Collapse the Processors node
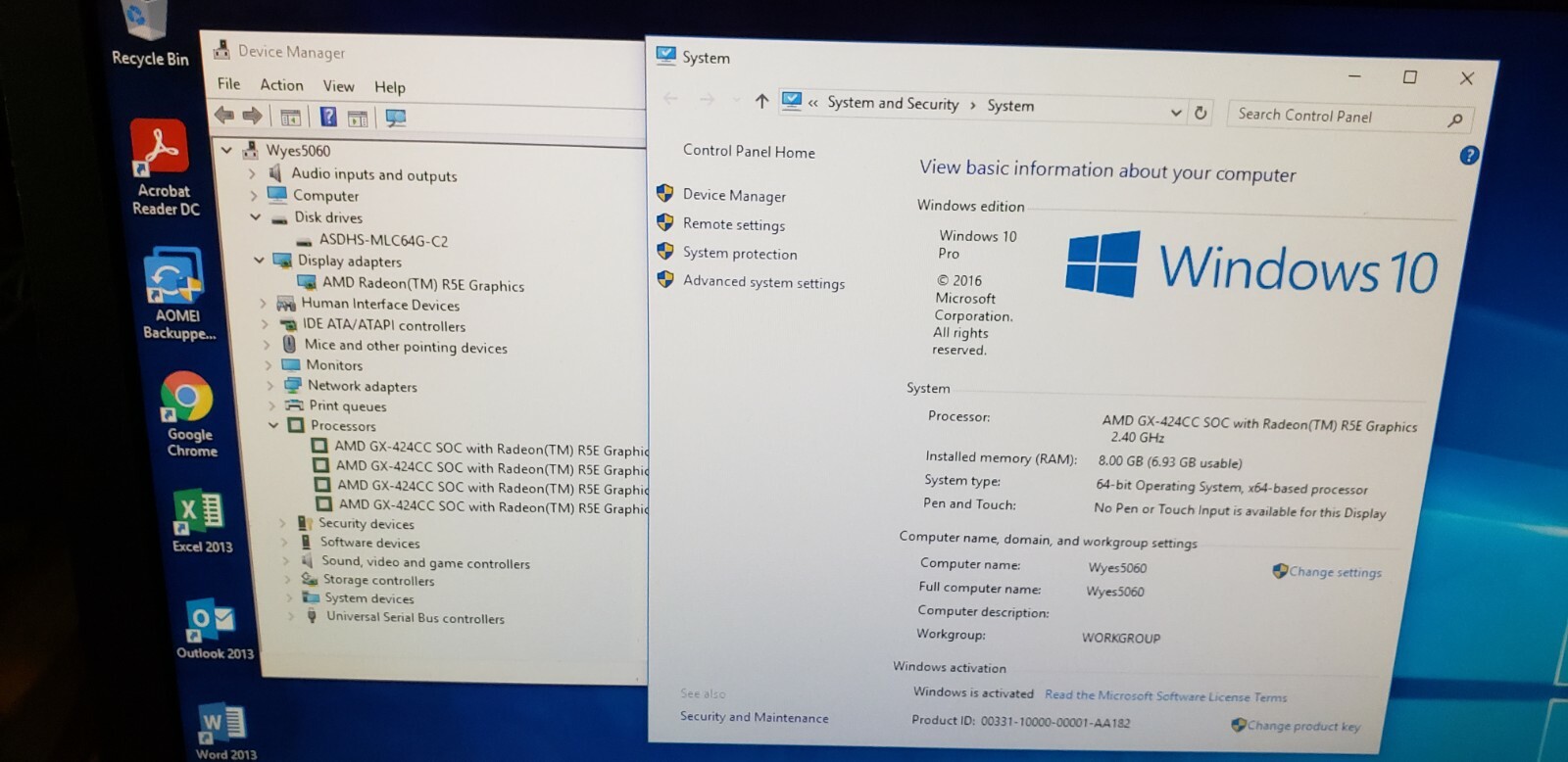Image resolution: width=1568 pixels, height=762 pixels. [x=274, y=425]
